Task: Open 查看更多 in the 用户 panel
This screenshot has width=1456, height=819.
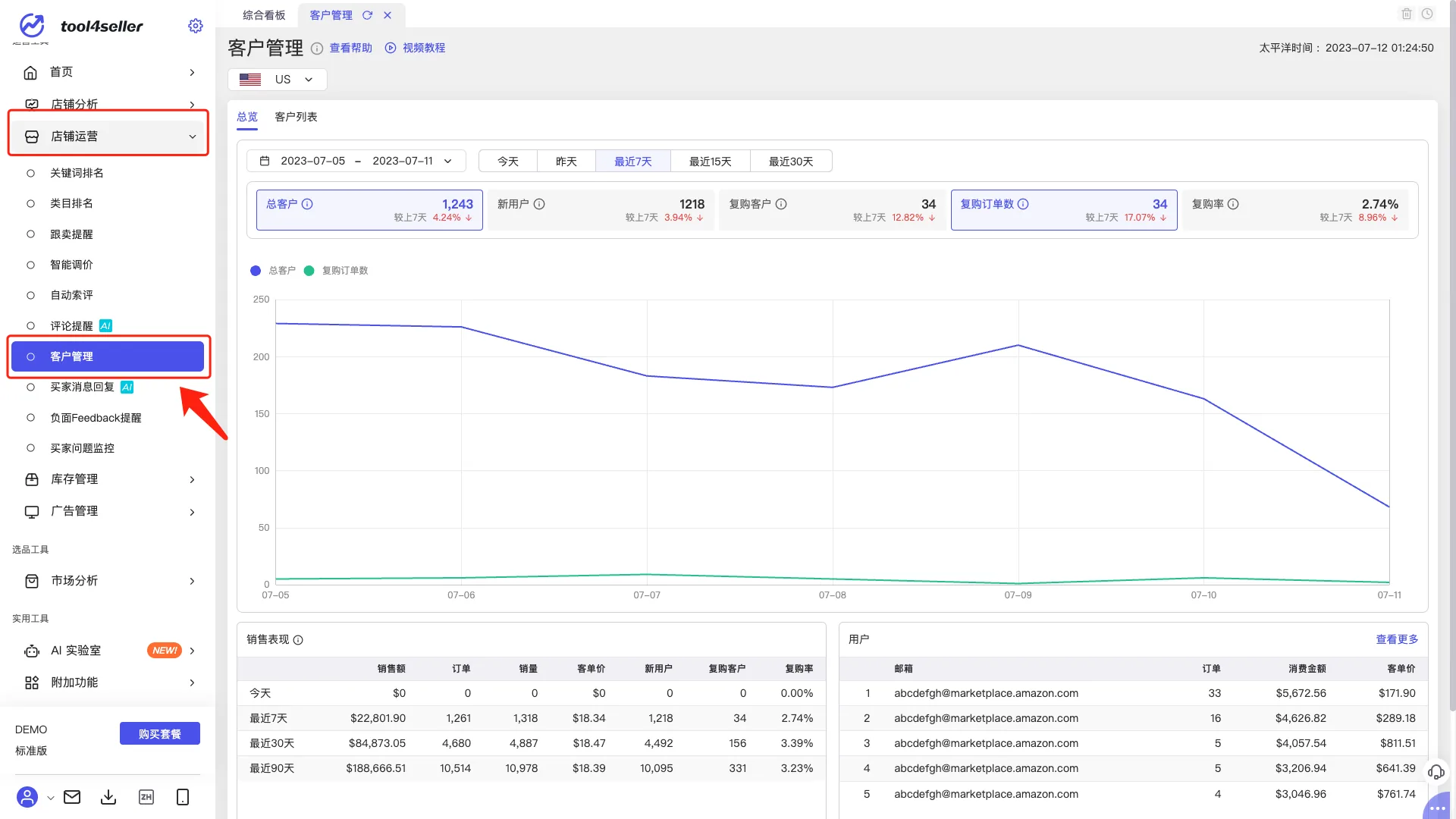Action: click(1397, 639)
